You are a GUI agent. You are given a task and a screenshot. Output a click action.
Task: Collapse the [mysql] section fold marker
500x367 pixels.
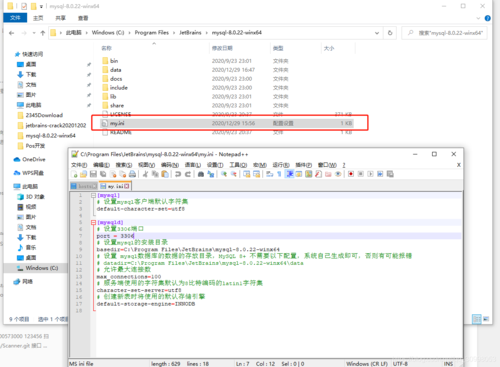(93, 195)
